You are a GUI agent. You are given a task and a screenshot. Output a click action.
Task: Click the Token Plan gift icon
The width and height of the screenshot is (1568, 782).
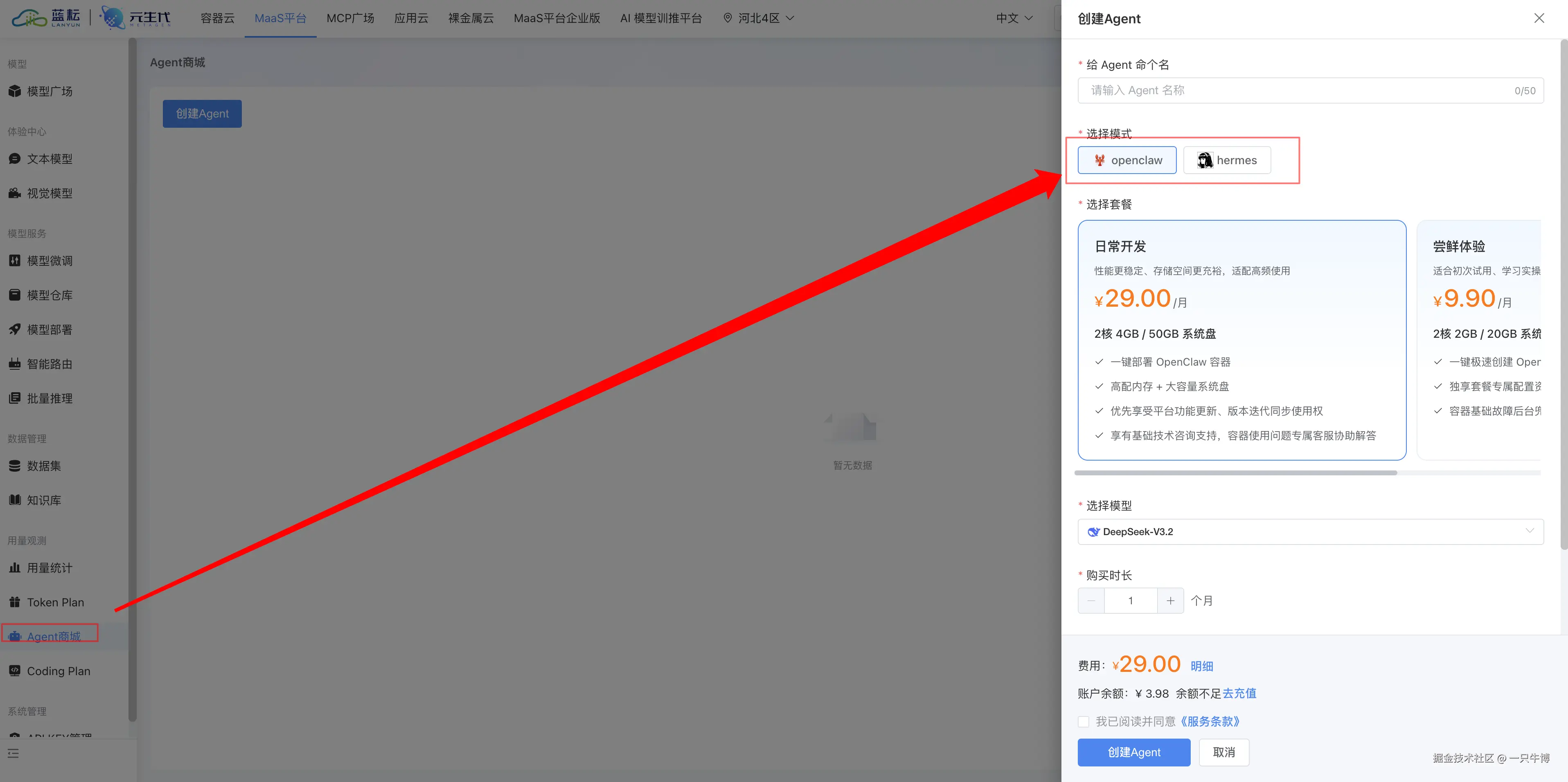(x=15, y=602)
